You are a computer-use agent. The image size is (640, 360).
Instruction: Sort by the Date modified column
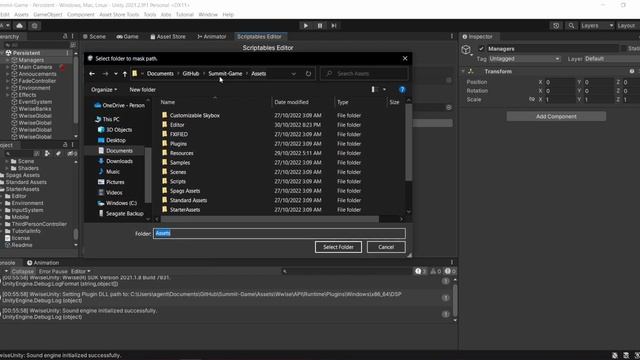click(291, 102)
